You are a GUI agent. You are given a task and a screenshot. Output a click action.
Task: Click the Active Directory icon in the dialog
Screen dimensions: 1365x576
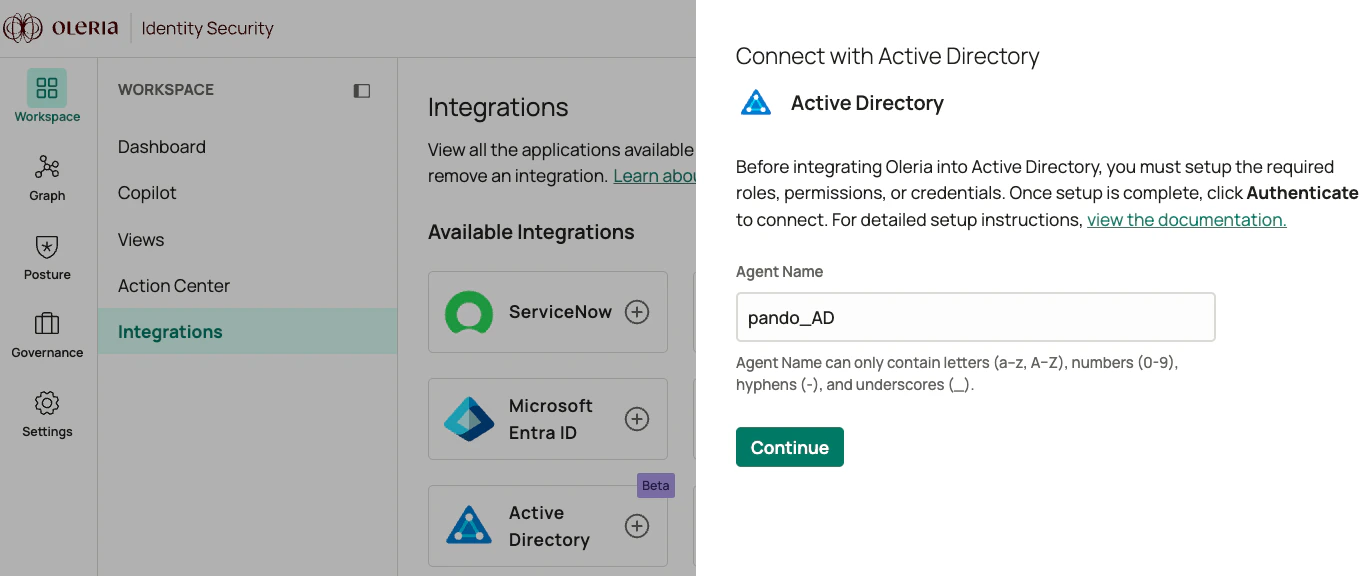click(x=756, y=103)
